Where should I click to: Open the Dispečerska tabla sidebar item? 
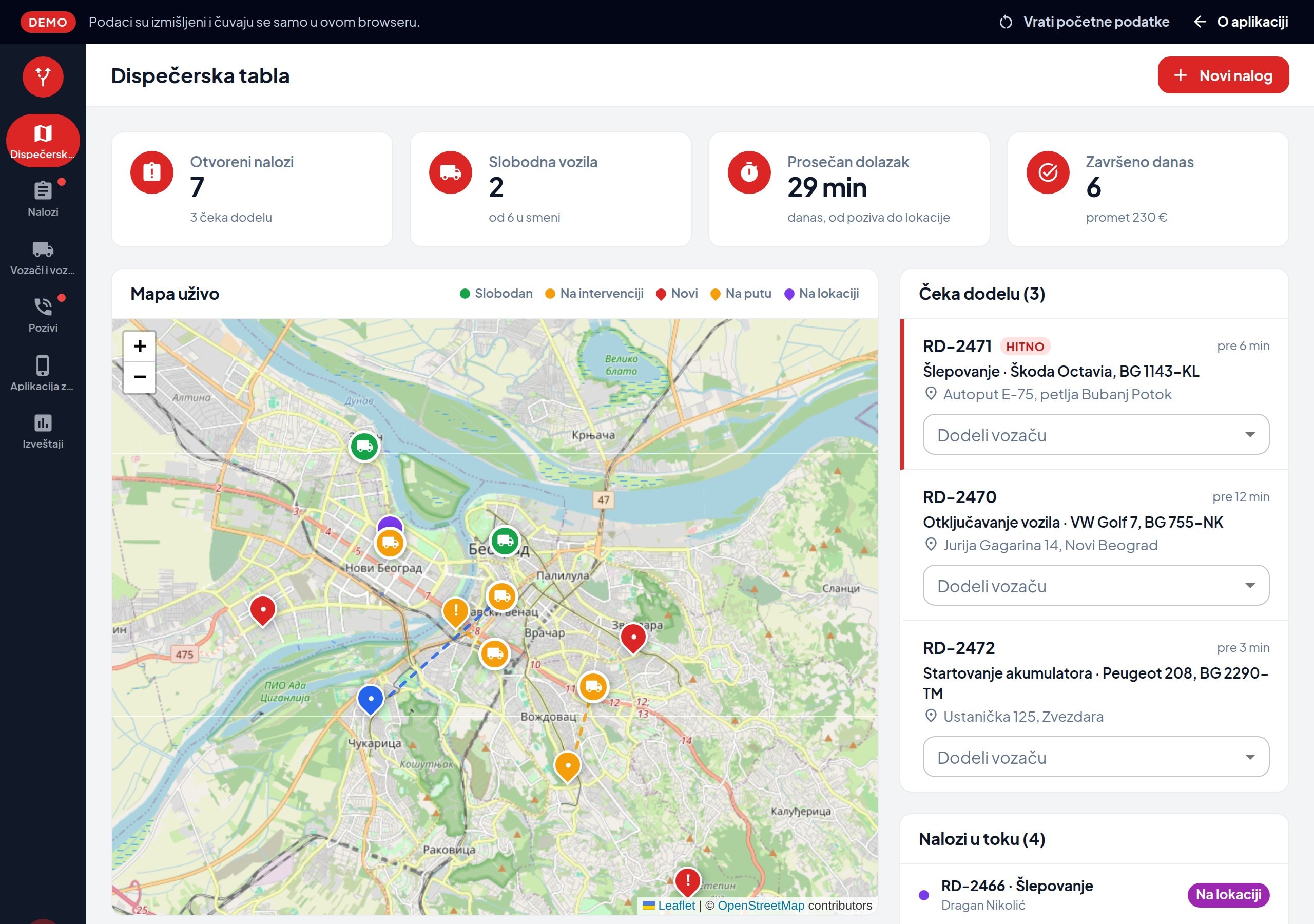43,141
